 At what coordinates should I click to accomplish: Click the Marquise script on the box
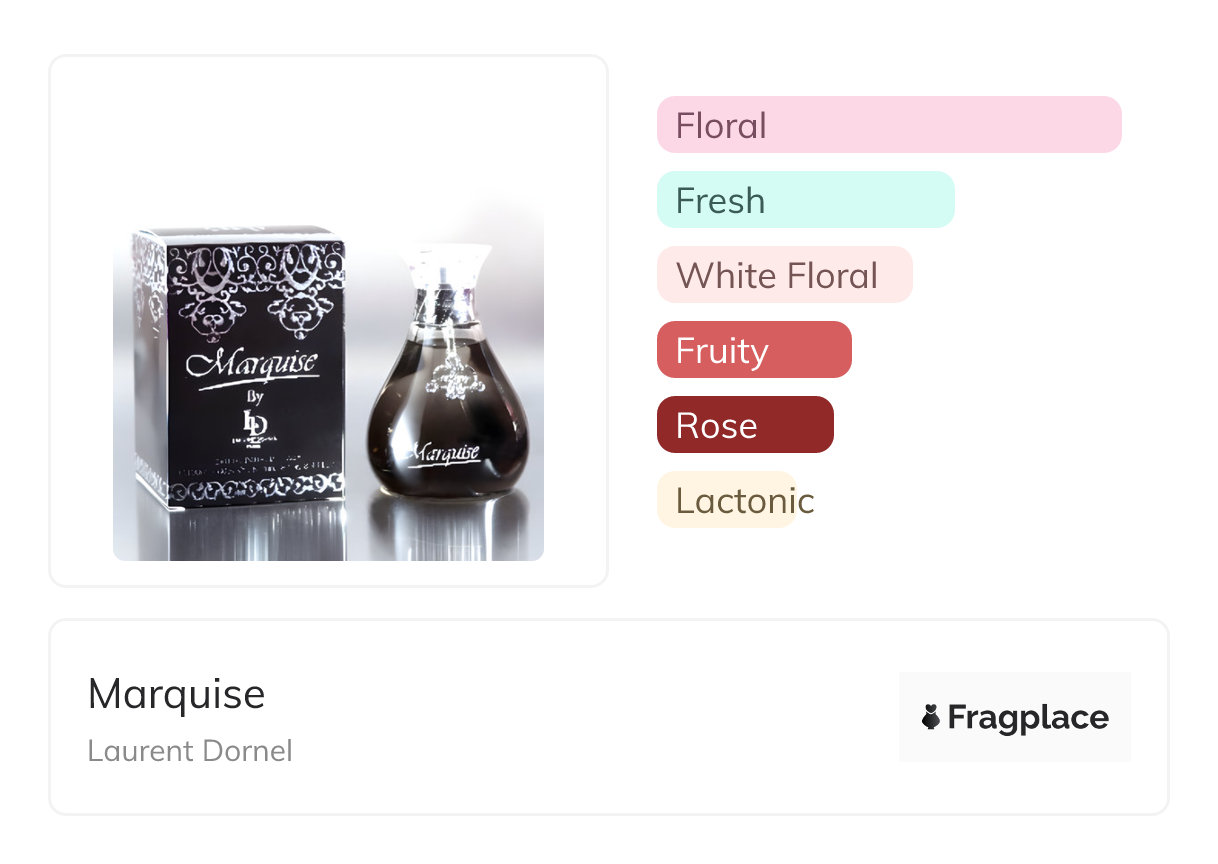(252, 364)
